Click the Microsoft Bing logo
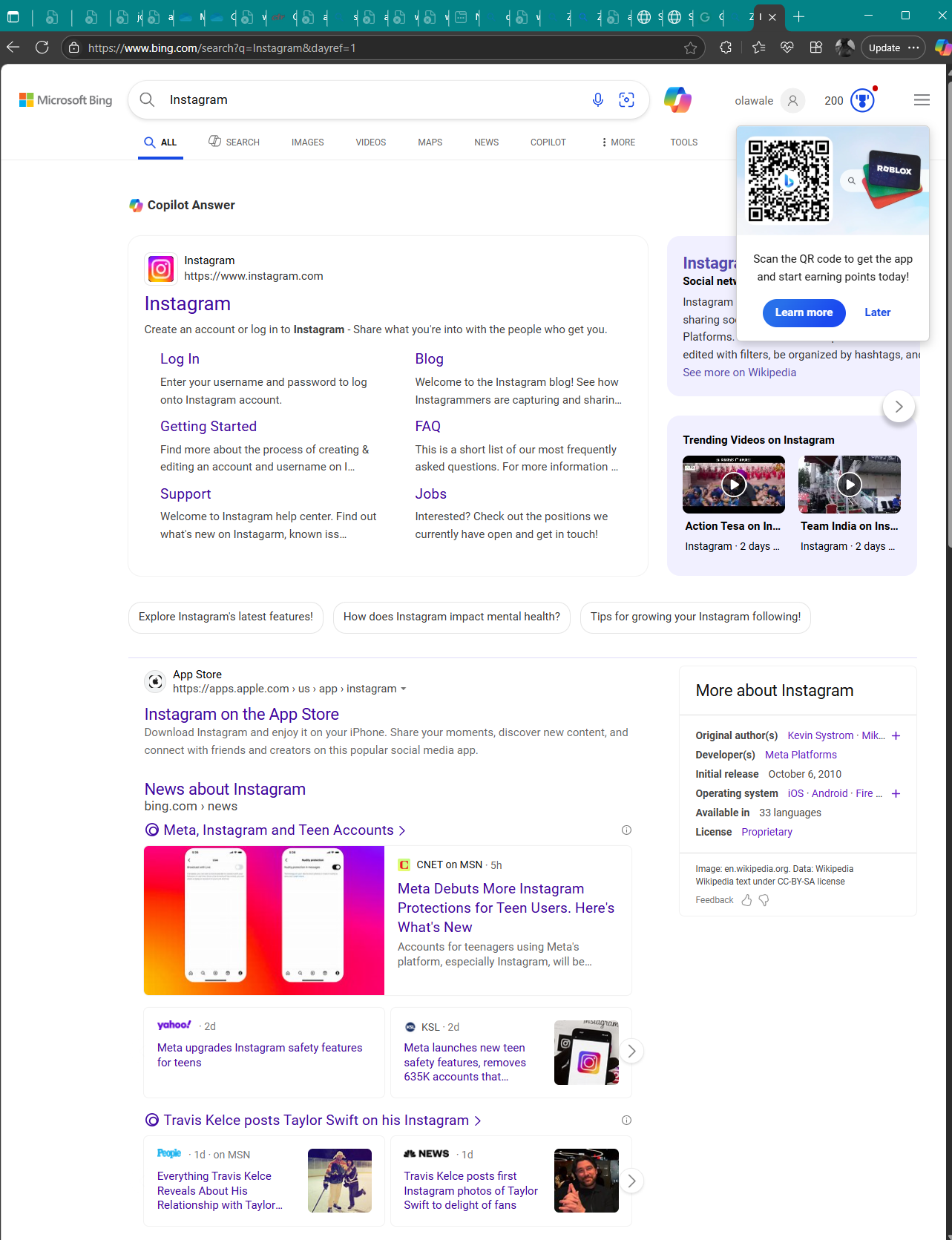Viewport: 952px width, 1240px height. point(66,100)
